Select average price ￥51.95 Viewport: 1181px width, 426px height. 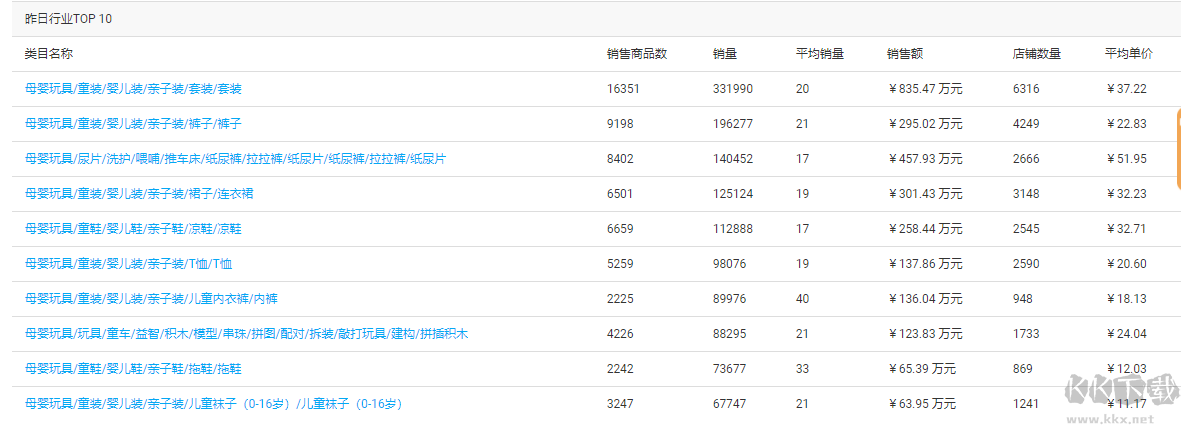click(1126, 159)
